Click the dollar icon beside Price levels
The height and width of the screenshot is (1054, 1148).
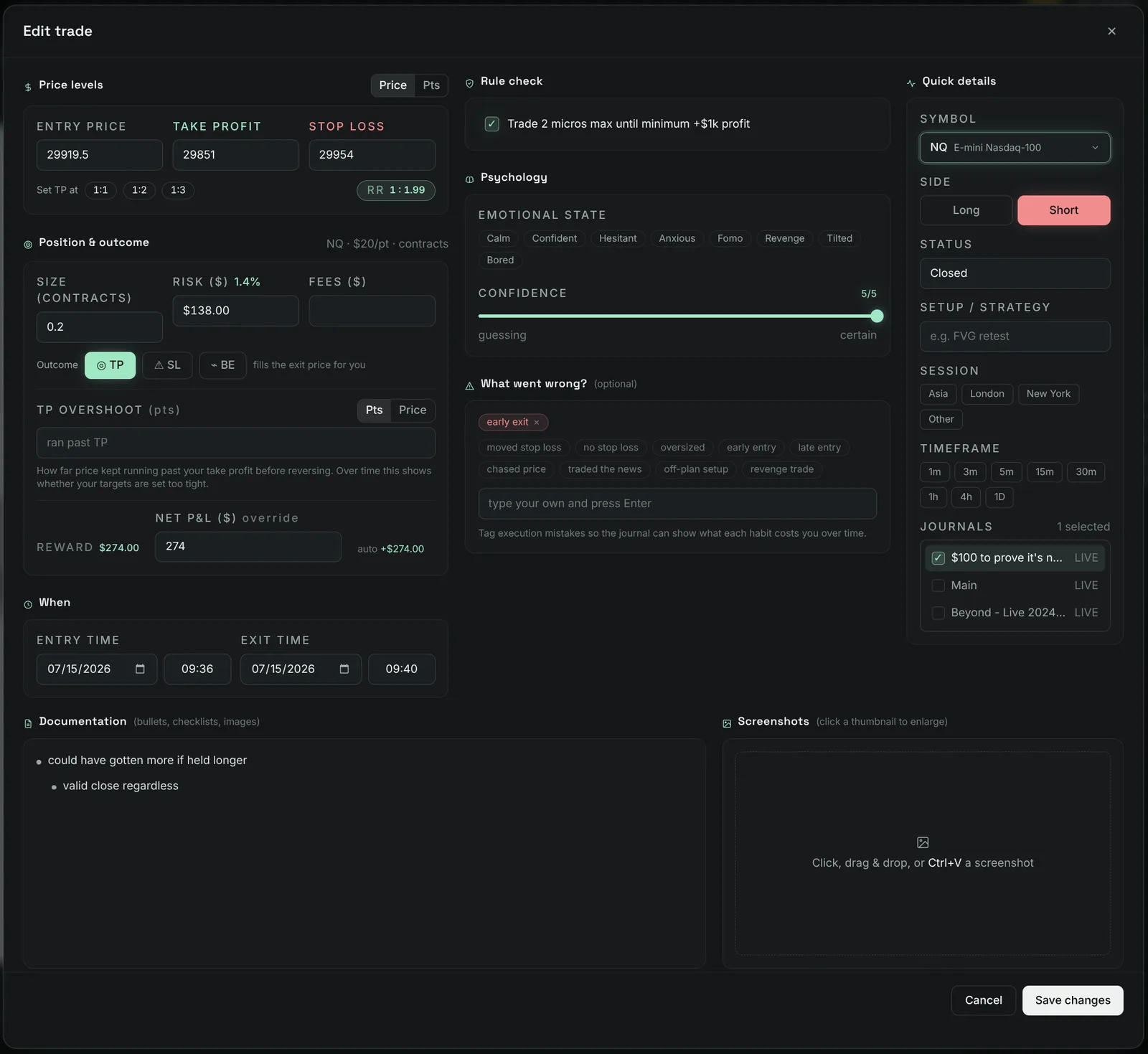(28, 87)
